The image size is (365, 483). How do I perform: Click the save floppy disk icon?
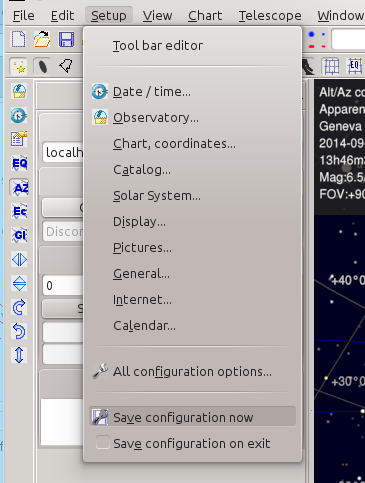click(66, 39)
